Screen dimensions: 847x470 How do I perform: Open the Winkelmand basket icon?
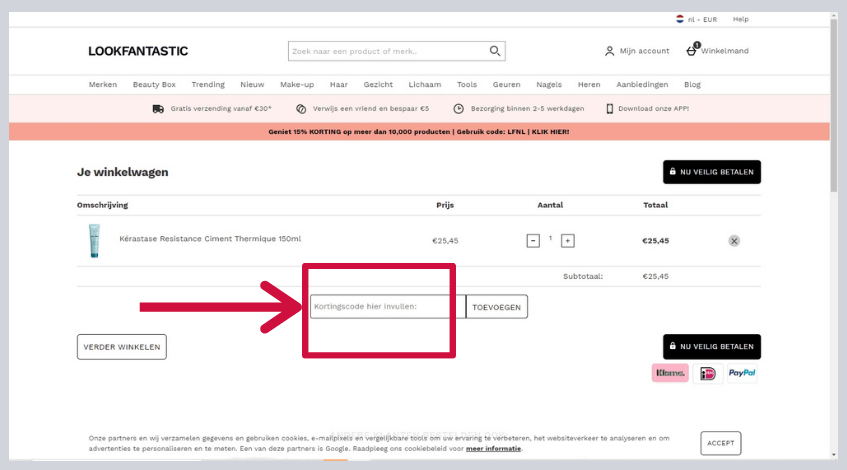[691, 50]
